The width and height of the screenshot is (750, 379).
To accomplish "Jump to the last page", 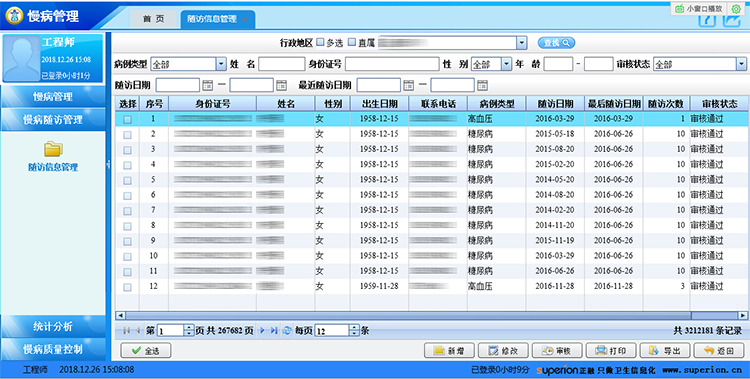I will click(274, 330).
